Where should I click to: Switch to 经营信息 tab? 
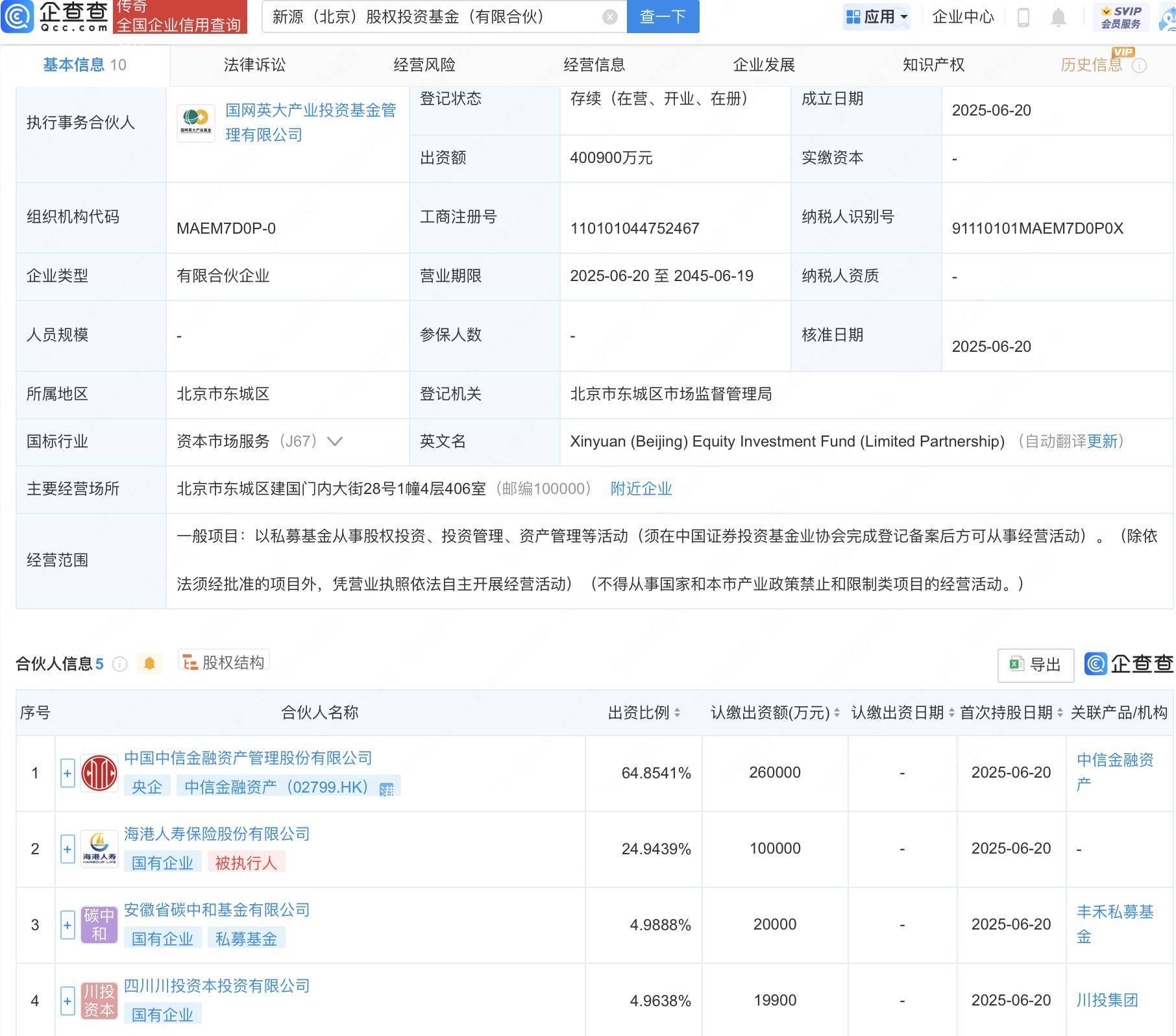[594, 65]
